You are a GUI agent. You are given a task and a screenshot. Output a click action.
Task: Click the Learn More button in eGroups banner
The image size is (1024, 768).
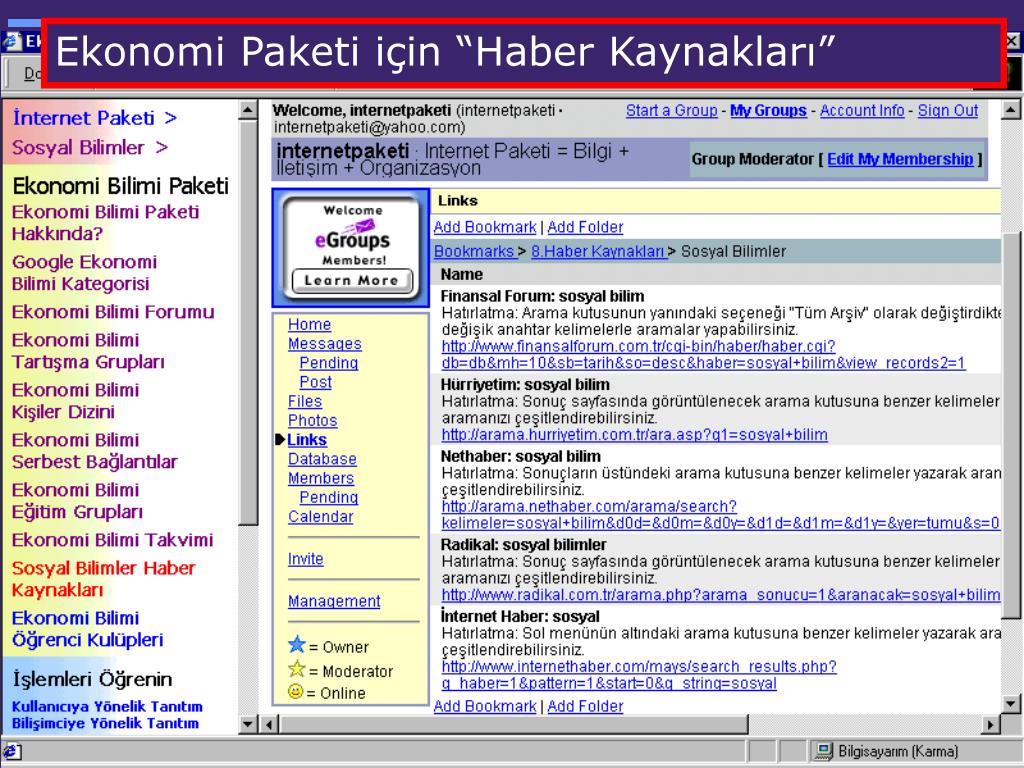(351, 281)
